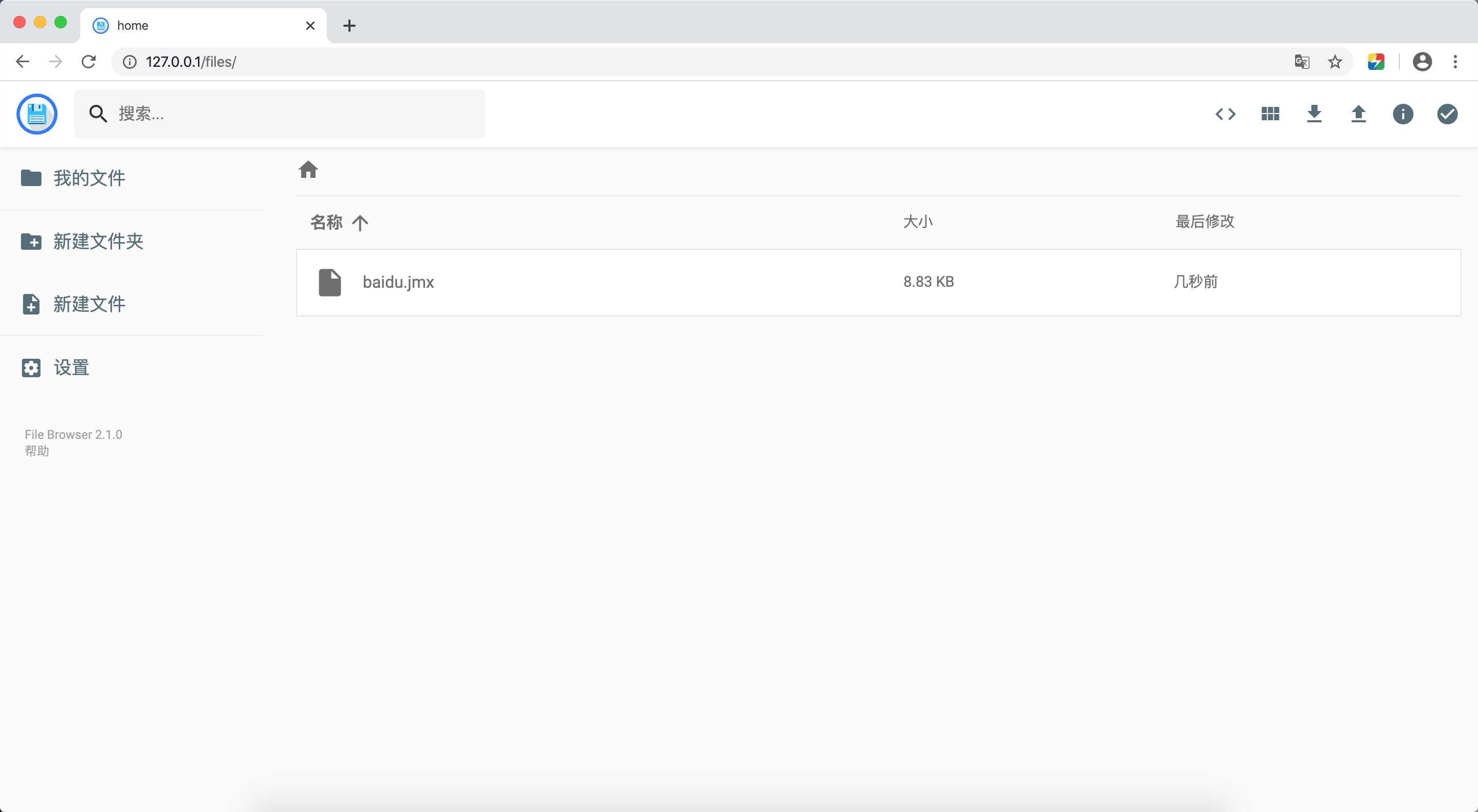Viewport: 1478px width, 812px height.
Task: Toggle multiple selection checkmark icon
Action: [1447, 114]
